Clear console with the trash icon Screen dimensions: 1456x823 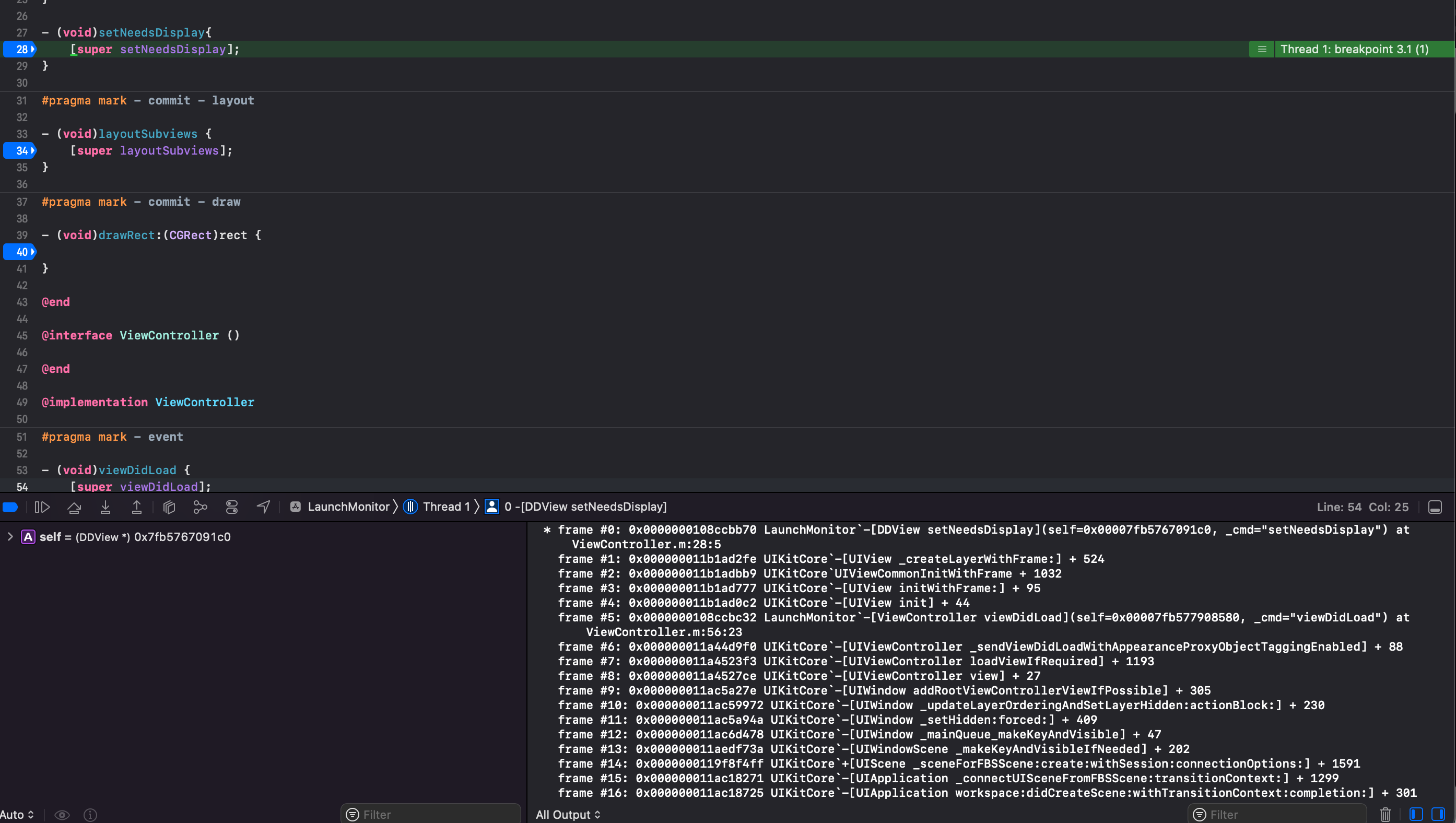1385,815
